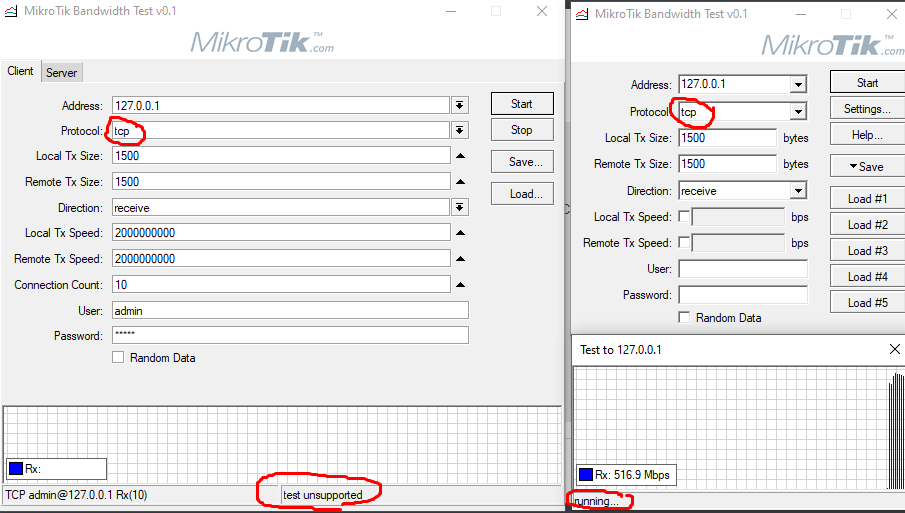This screenshot has height=513, width=905.
Task: Click the blue Rx 516.9 Mbps legend swatch
Action: pos(586,474)
